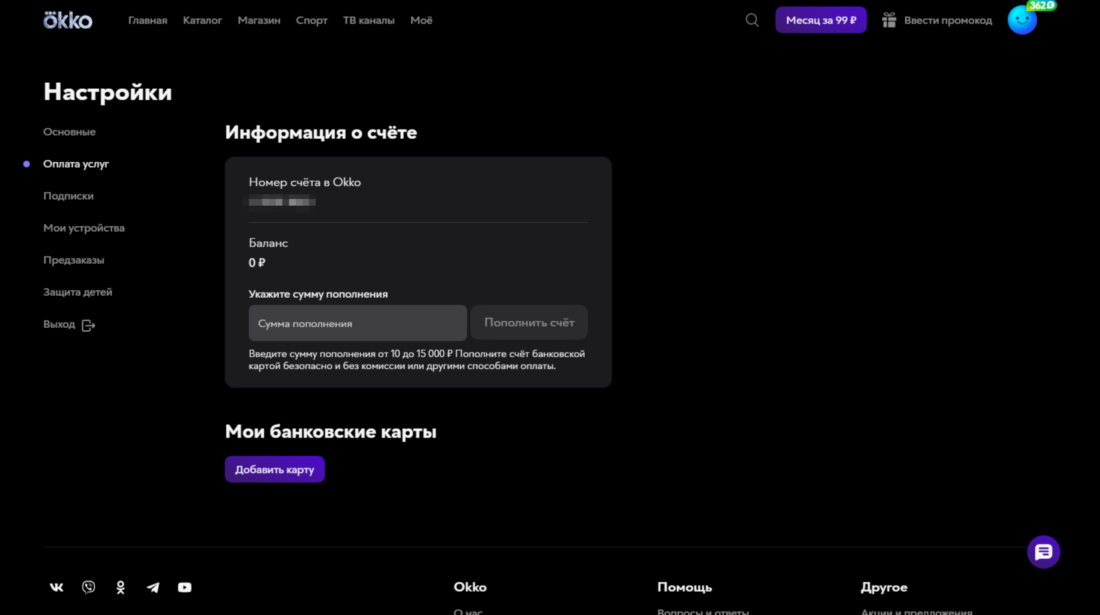Click the gift promo code icon
Viewport: 1100px width, 615px height.
coord(889,20)
